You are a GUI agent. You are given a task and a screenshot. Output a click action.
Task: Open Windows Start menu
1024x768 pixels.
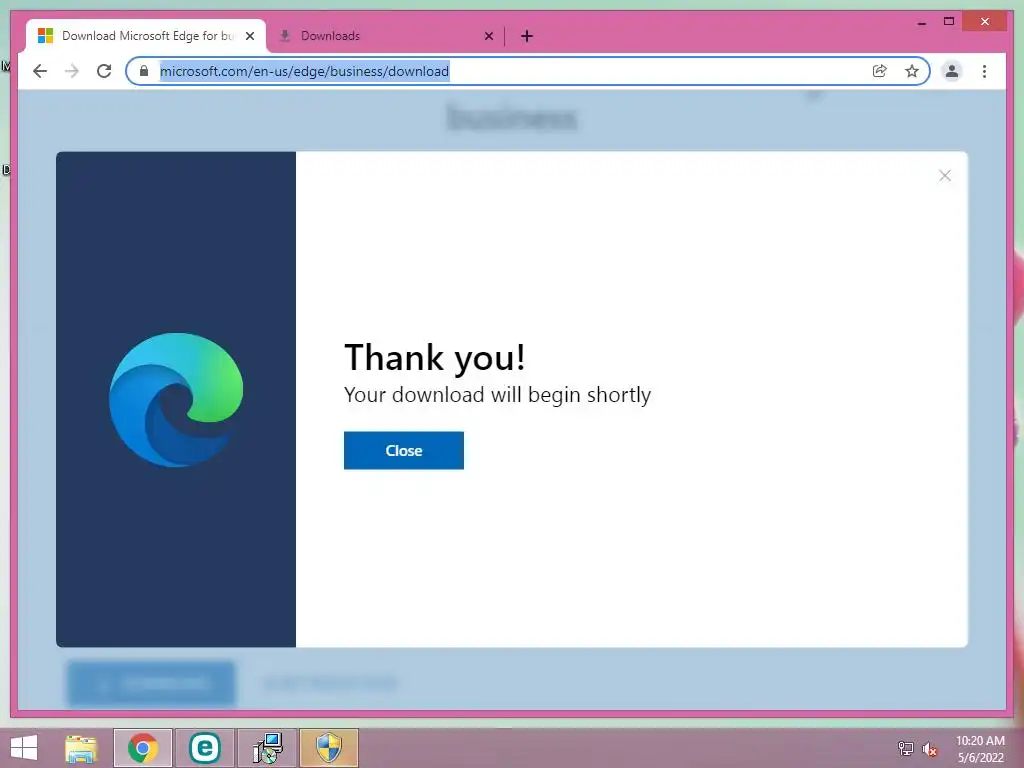(24, 748)
